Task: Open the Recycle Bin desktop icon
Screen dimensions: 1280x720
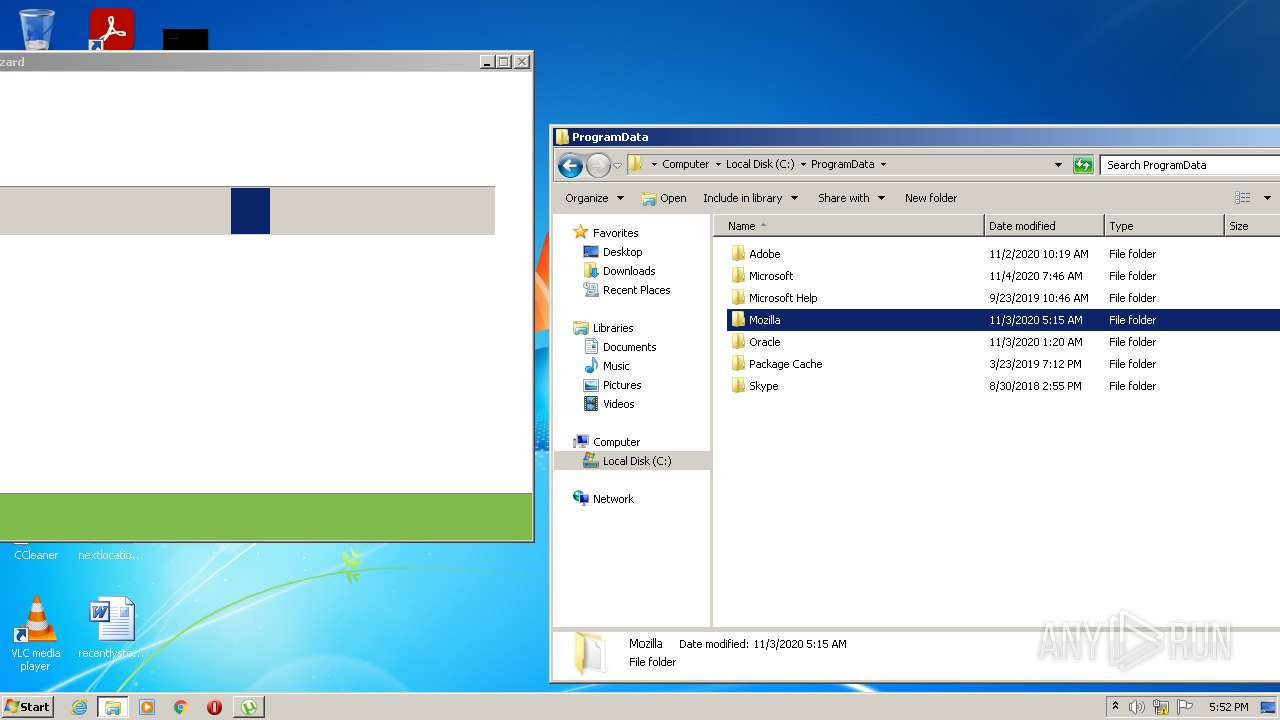Action: [x=36, y=28]
